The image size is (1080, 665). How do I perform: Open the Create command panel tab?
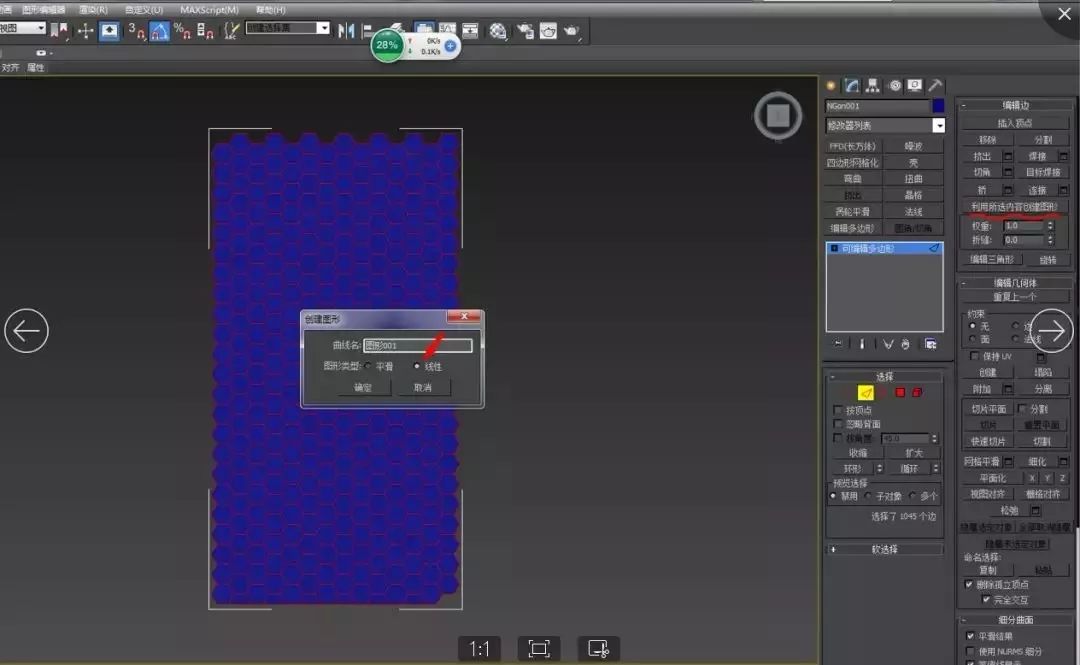click(831, 85)
